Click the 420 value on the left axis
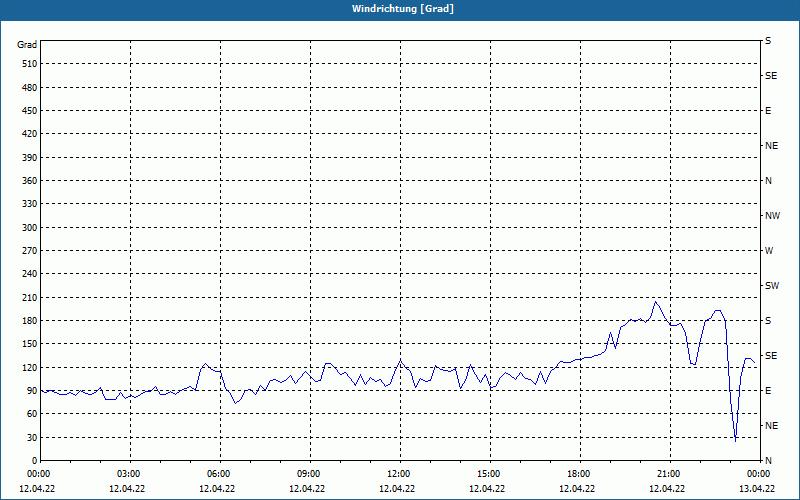 [x=30, y=134]
